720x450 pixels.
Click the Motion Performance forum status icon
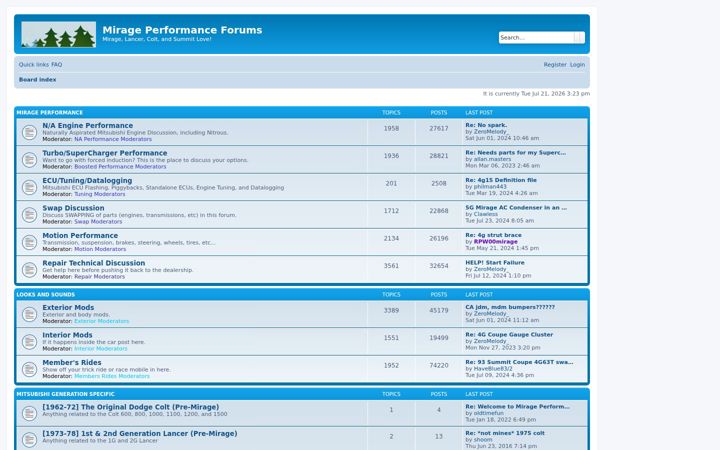tap(29, 242)
